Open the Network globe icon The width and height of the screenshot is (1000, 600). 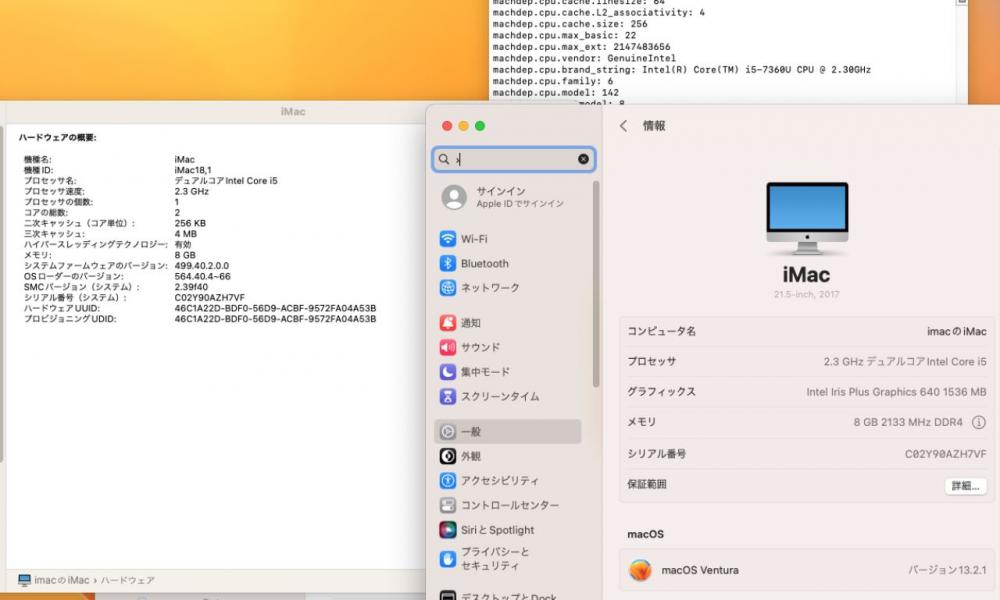point(448,288)
